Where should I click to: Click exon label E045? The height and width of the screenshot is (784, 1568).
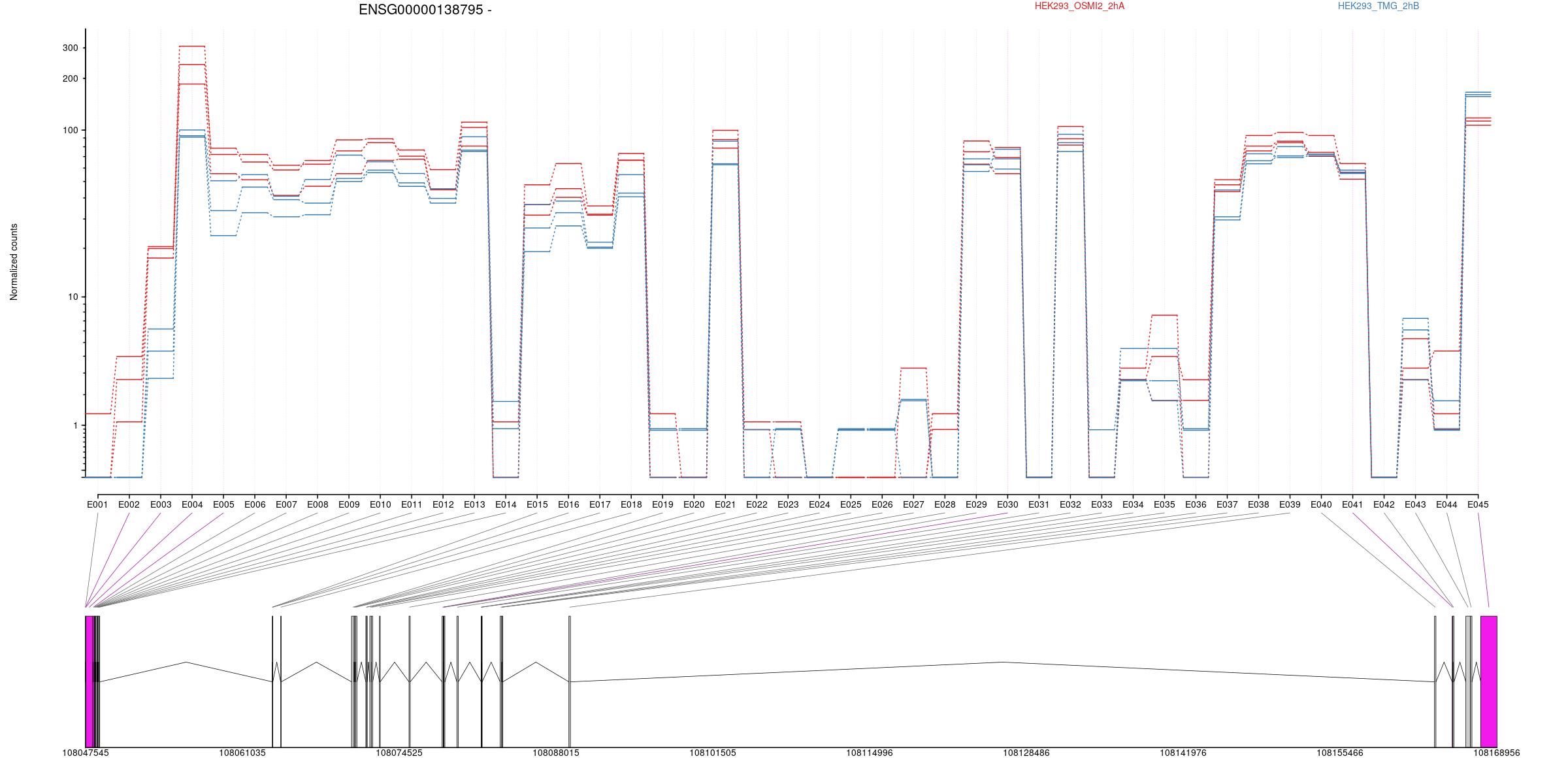[1478, 504]
